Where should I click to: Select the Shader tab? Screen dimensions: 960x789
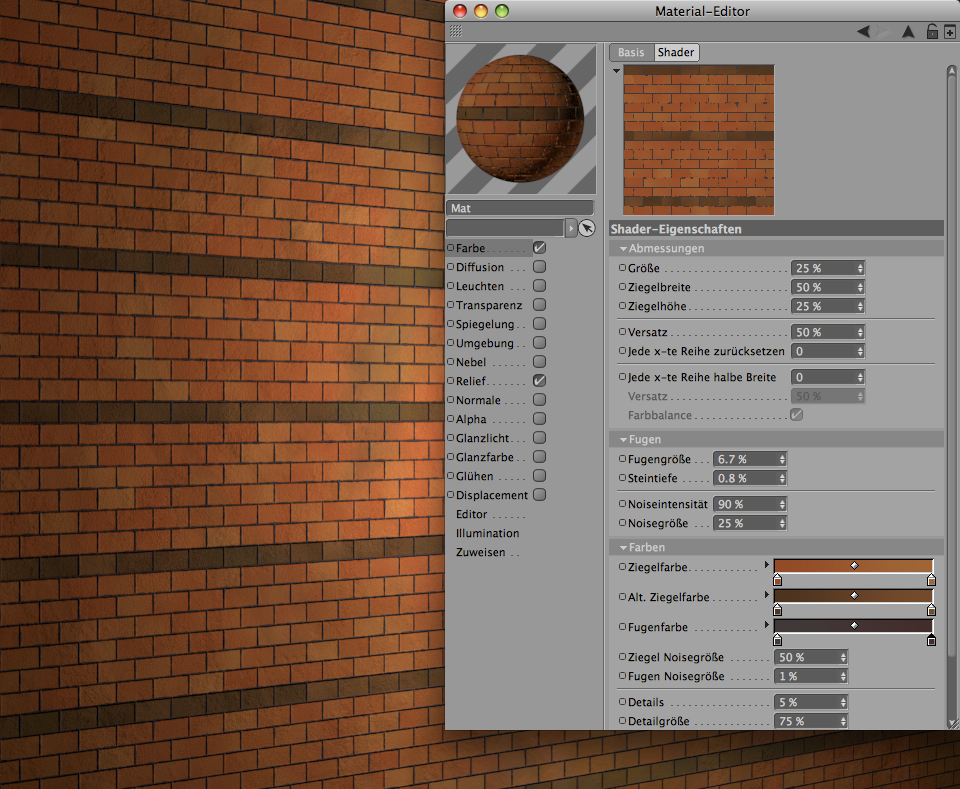pyautogui.click(x=676, y=52)
